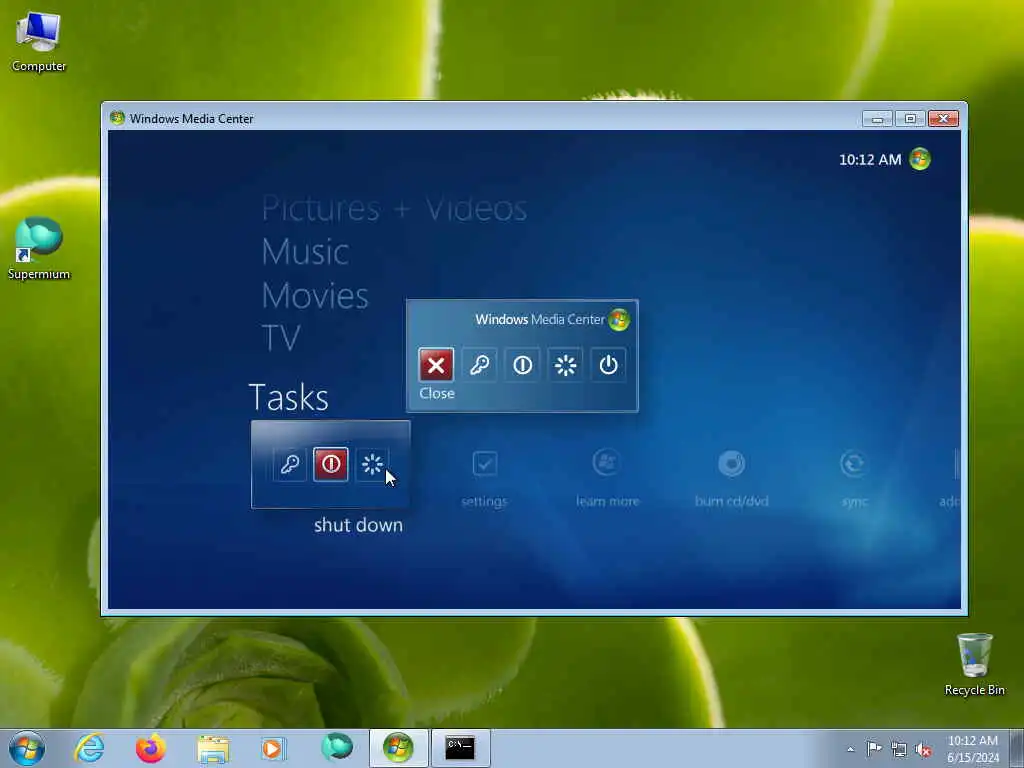The image size is (1024, 768).
Task: Launch Internet Explorer from the taskbar
Action: pyautogui.click(x=89, y=748)
